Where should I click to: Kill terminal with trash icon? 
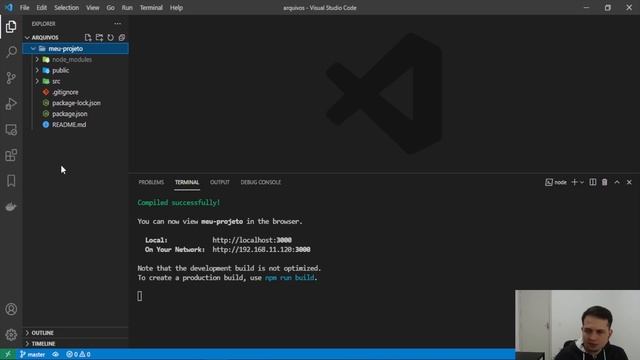click(604, 182)
